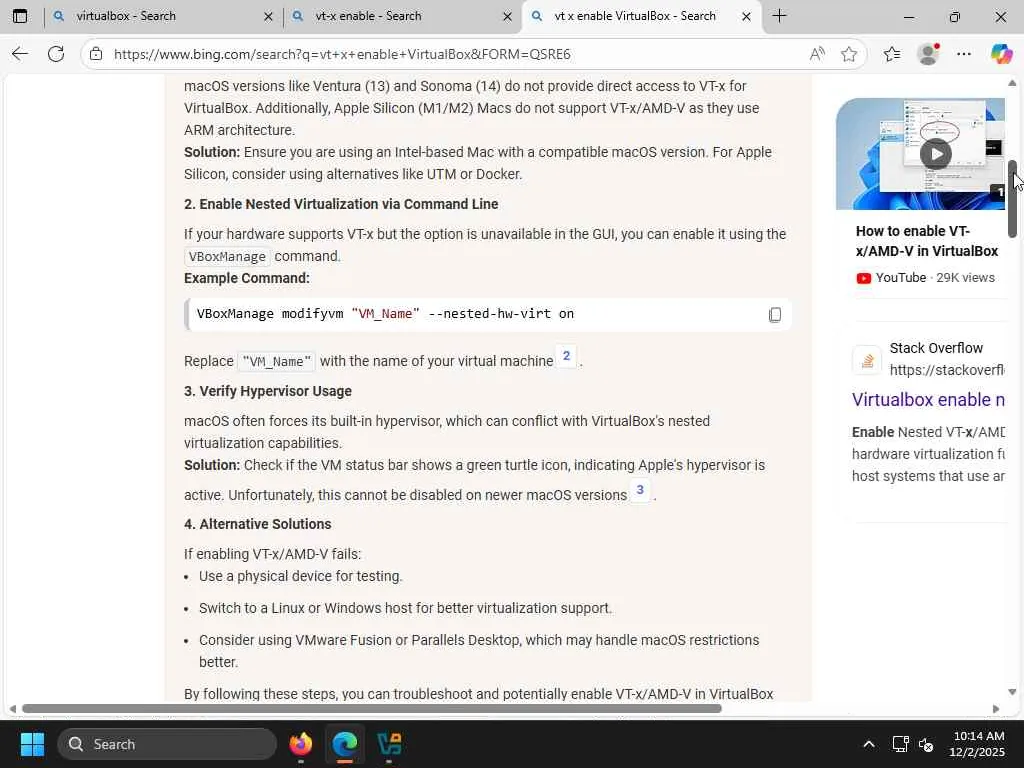Activate Read aloud icon in address bar
The height and width of the screenshot is (768, 1024).
pyautogui.click(x=816, y=54)
